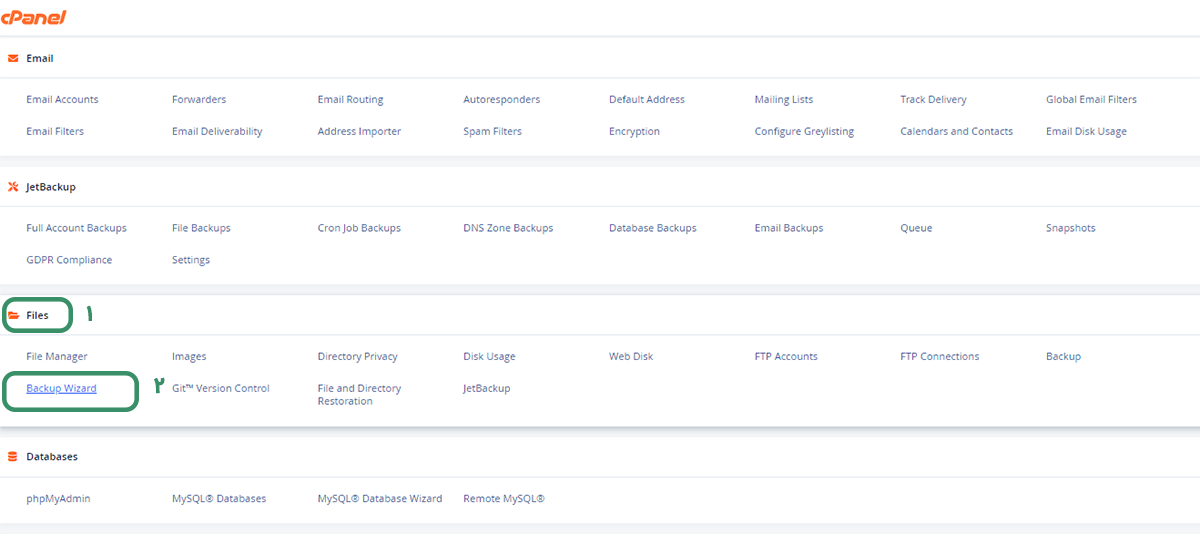1200x534 pixels.
Task: Click the JetBackup section icon
Action: pos(13,186)
